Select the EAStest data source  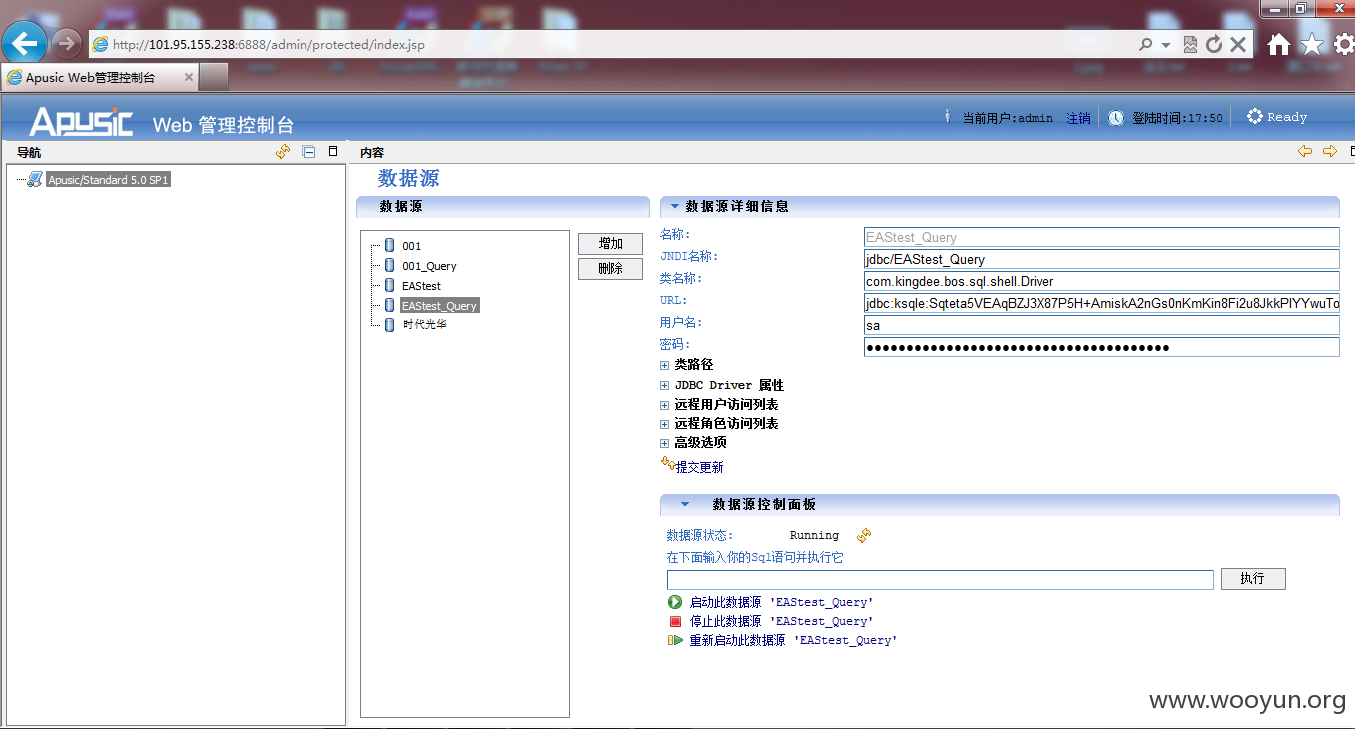(421, 286)
